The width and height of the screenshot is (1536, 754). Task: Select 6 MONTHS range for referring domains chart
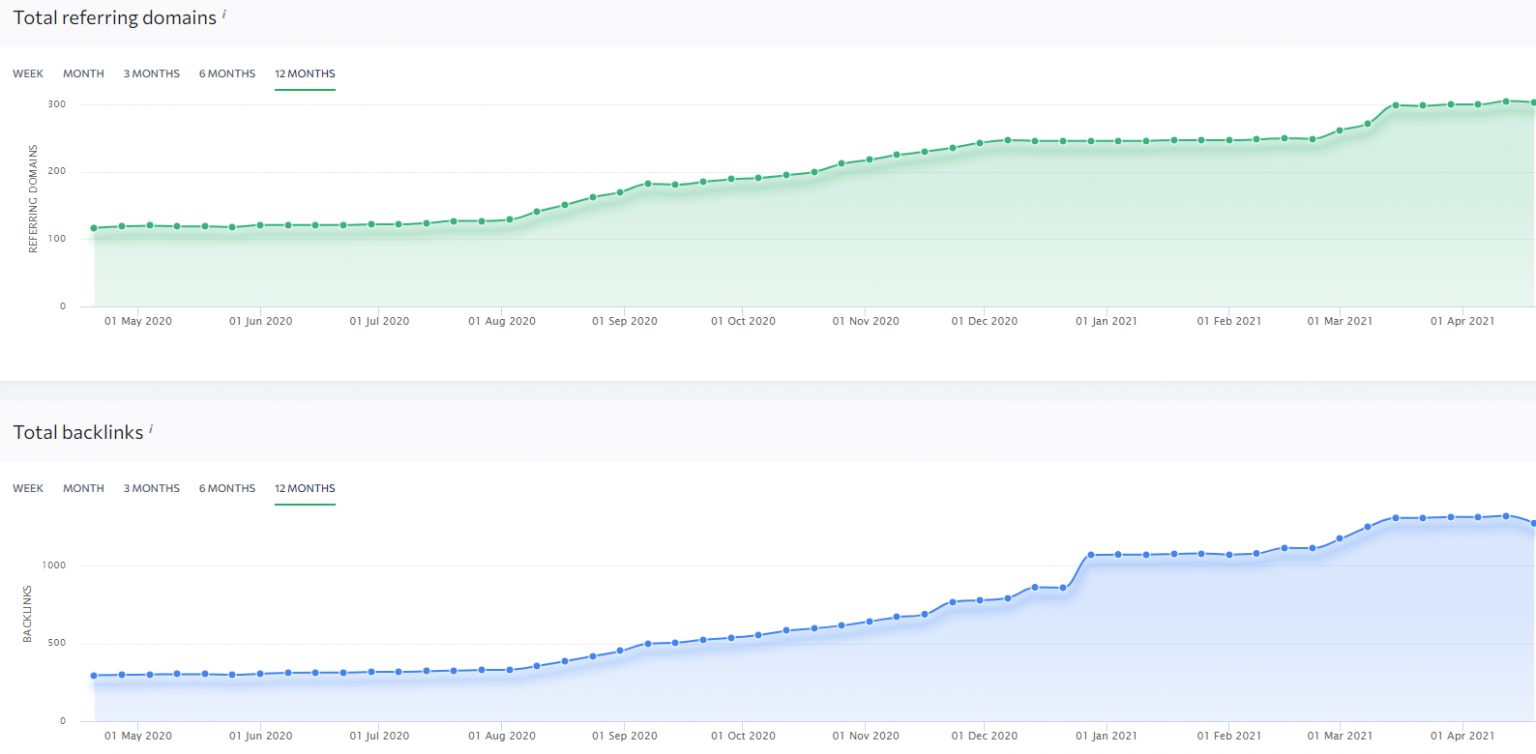click(x=227, y=74)
